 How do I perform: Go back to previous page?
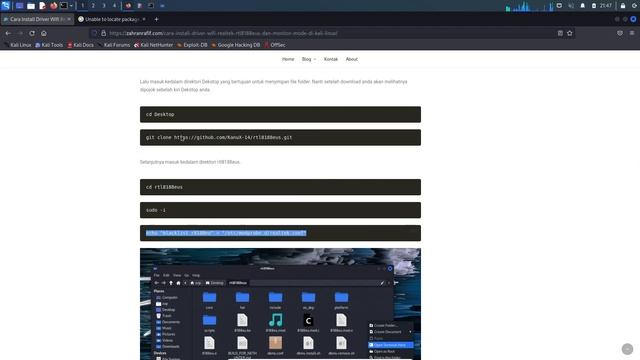(8, 33)
